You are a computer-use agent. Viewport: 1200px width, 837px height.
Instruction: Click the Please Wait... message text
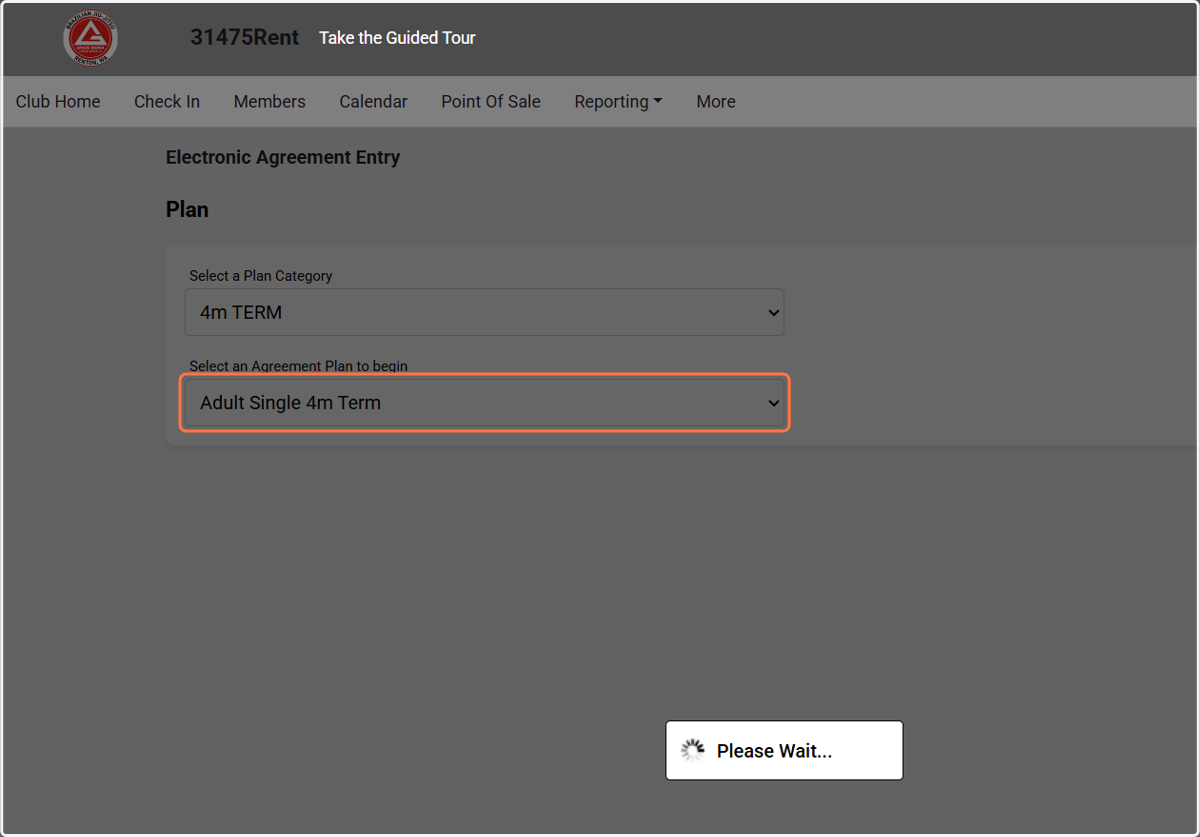coord(774,751)
